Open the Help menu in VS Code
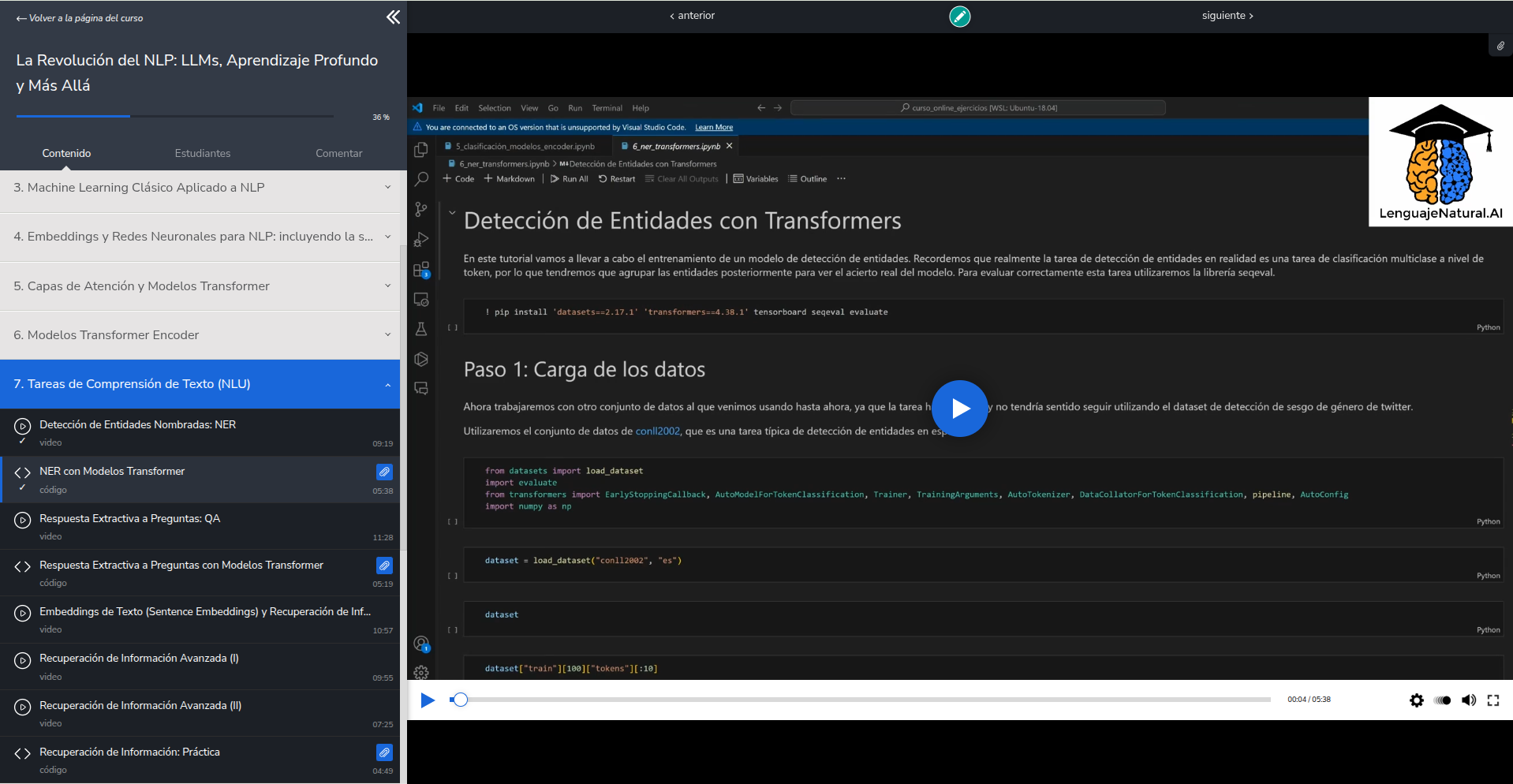Screen dimensions: 1513x784 pyautogui.click(x=641, y=108)
